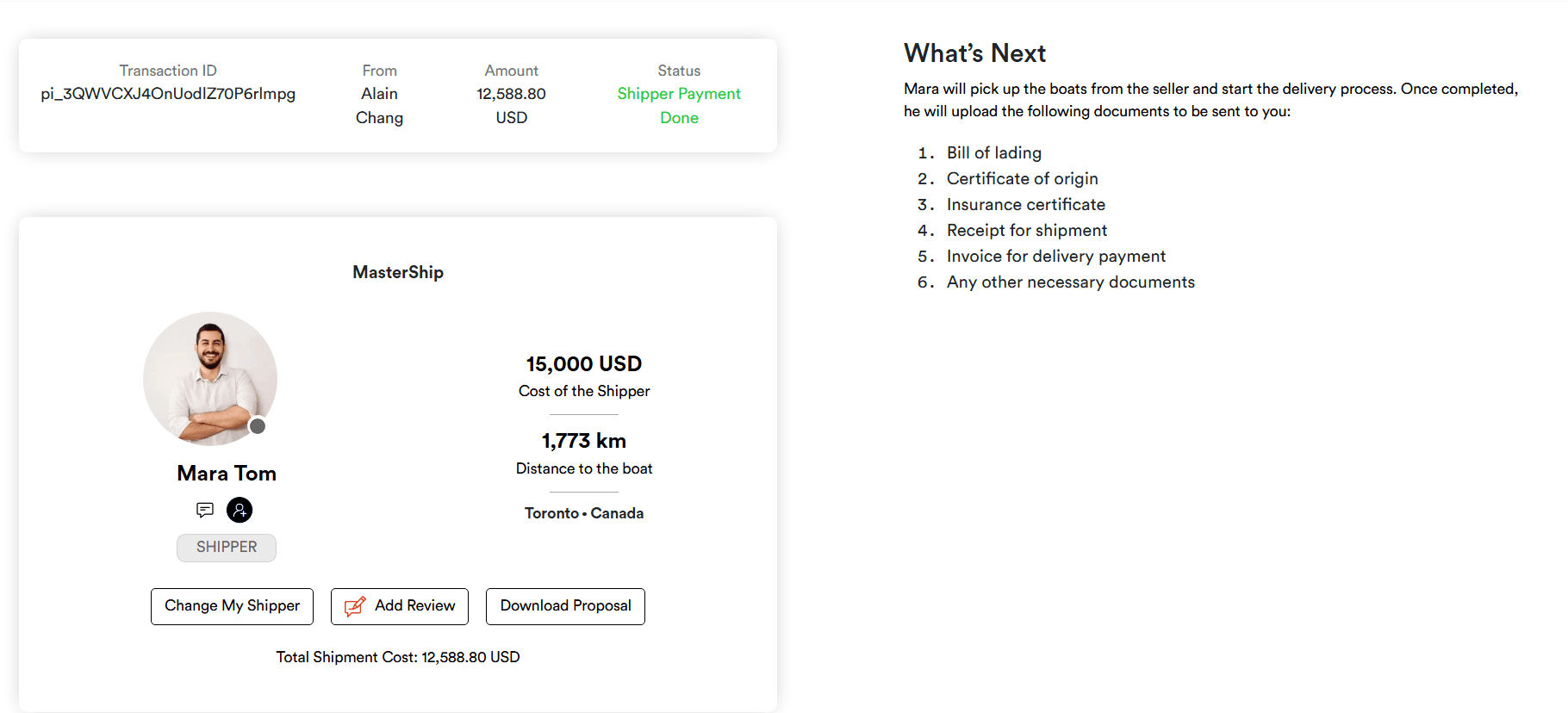
Task: Select the Bill of lading list item
Action: pyautogui.click(x=993, y=153)
